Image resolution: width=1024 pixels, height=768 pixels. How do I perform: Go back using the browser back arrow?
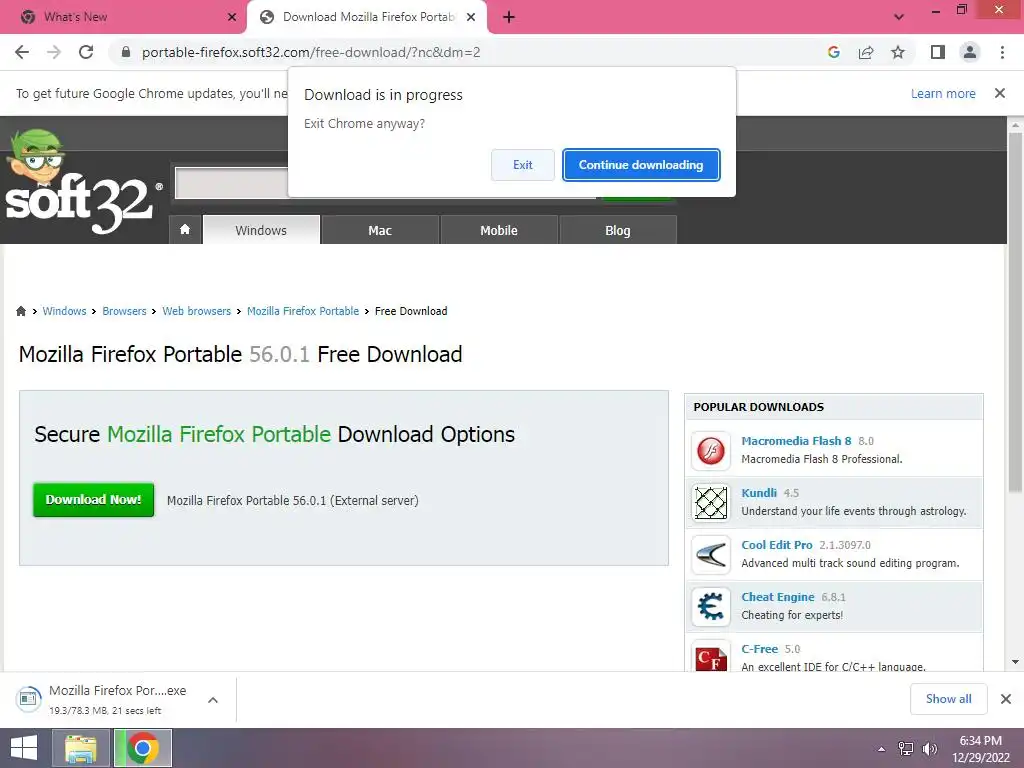22,52
